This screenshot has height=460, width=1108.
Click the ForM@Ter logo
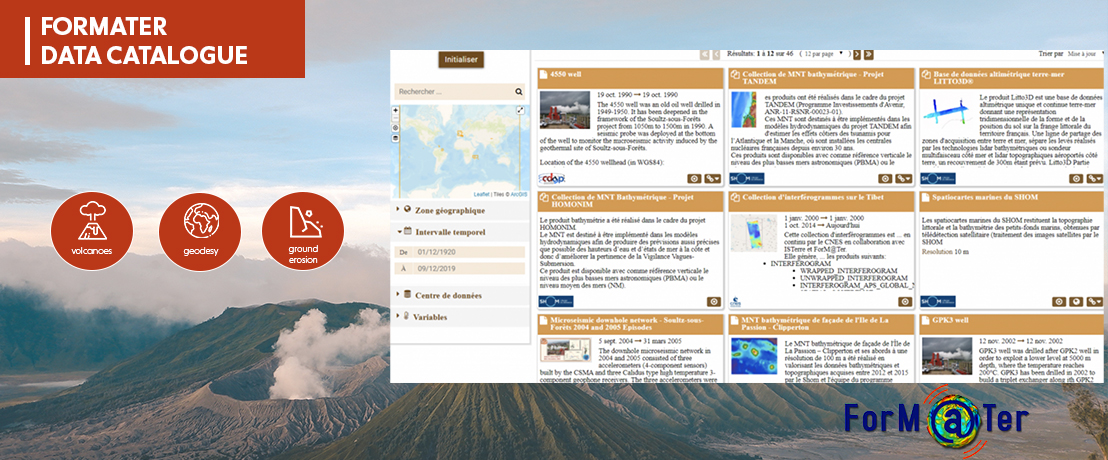click(x=936, y=420)
